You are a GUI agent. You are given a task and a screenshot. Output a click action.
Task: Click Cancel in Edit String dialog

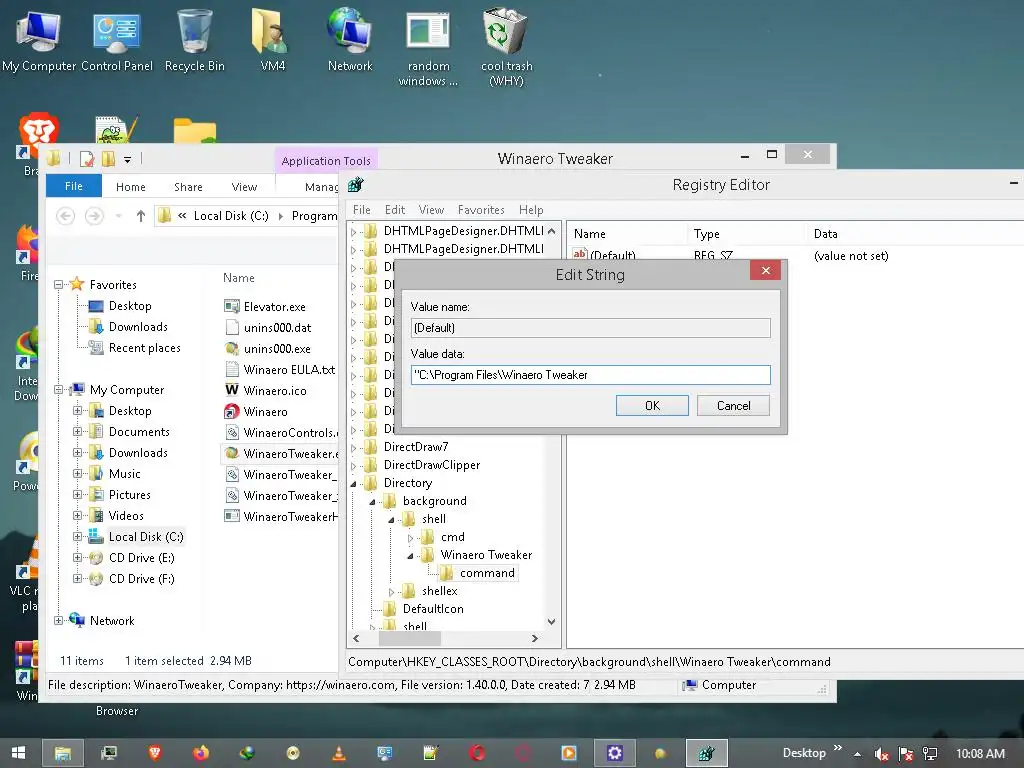[x=733, y=406]
